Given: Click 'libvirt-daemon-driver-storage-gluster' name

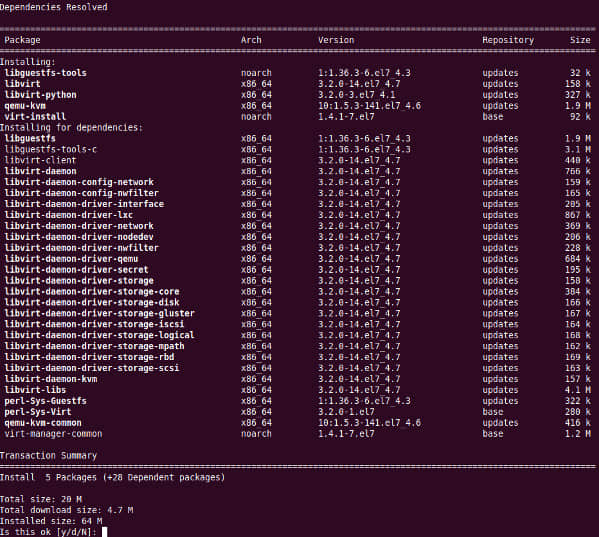Looking at the screenshot, I should coord(100,313).
